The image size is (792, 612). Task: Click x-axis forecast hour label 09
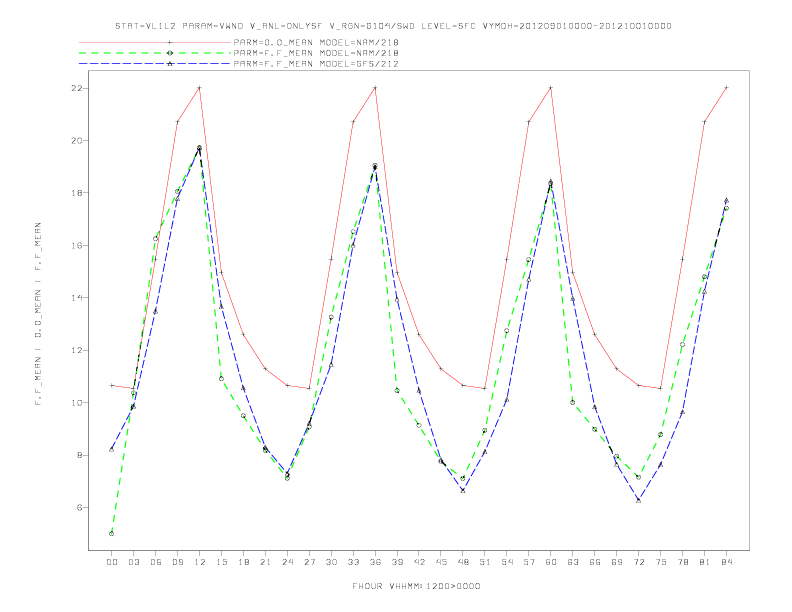click(x=177, y=562)
